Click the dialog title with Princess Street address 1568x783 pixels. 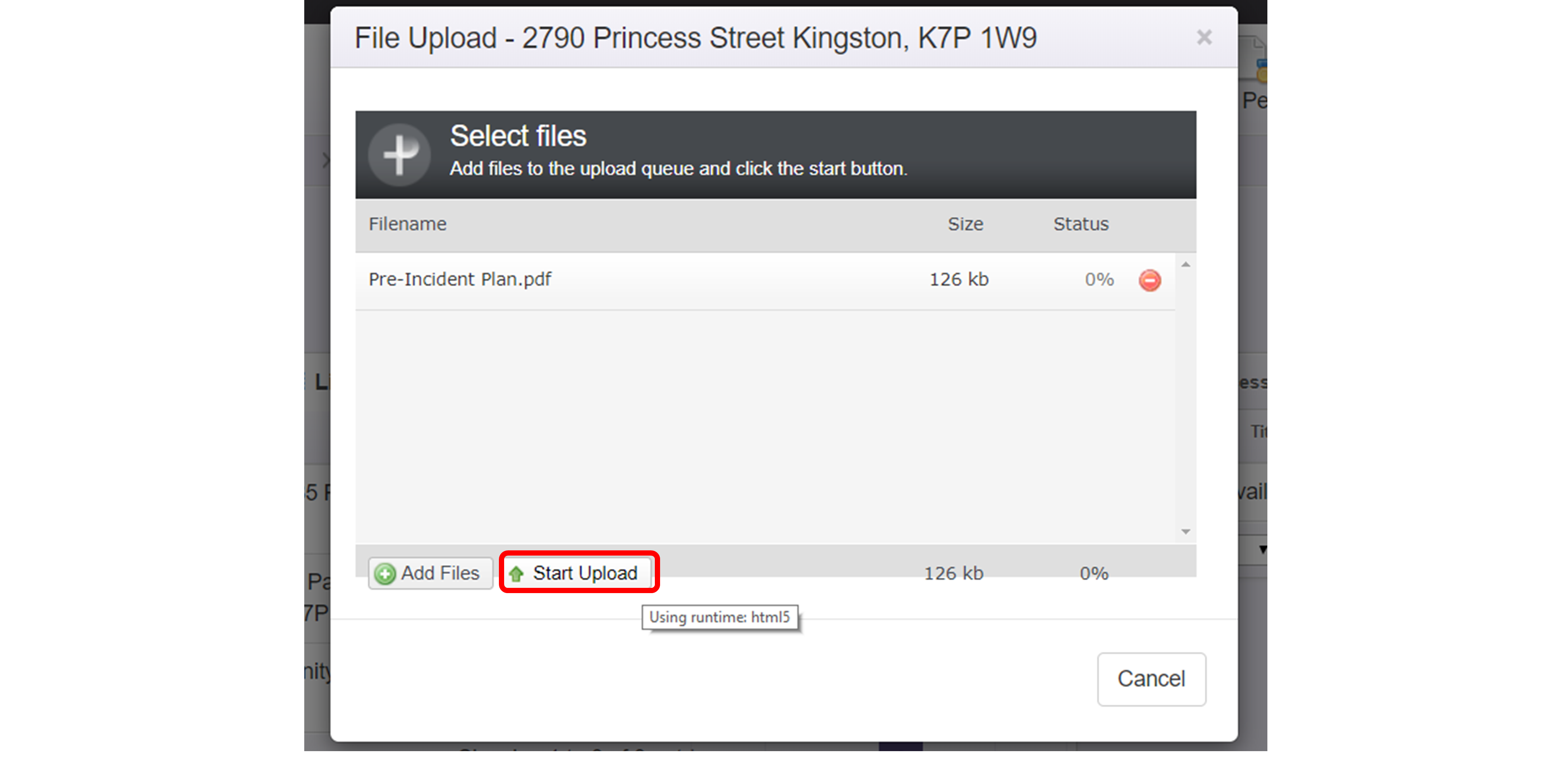click(x=695, y=38)
